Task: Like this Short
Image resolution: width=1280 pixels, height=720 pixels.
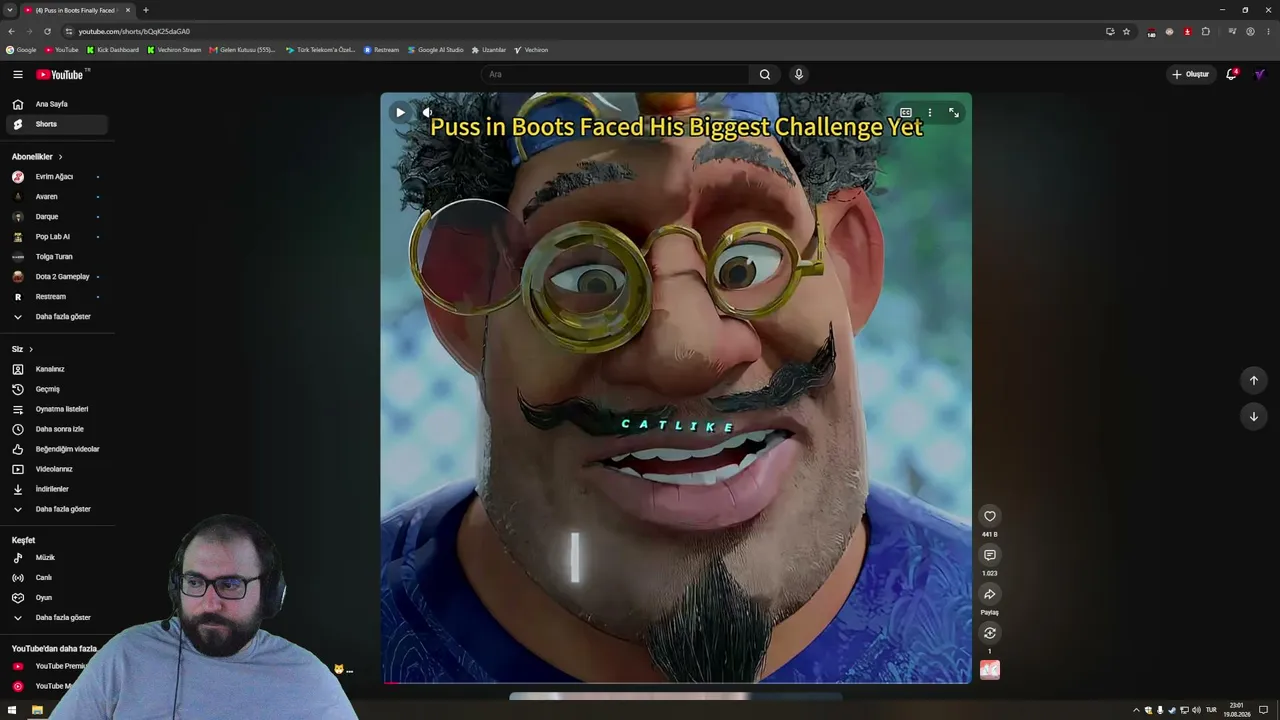Action: [990, 516]
